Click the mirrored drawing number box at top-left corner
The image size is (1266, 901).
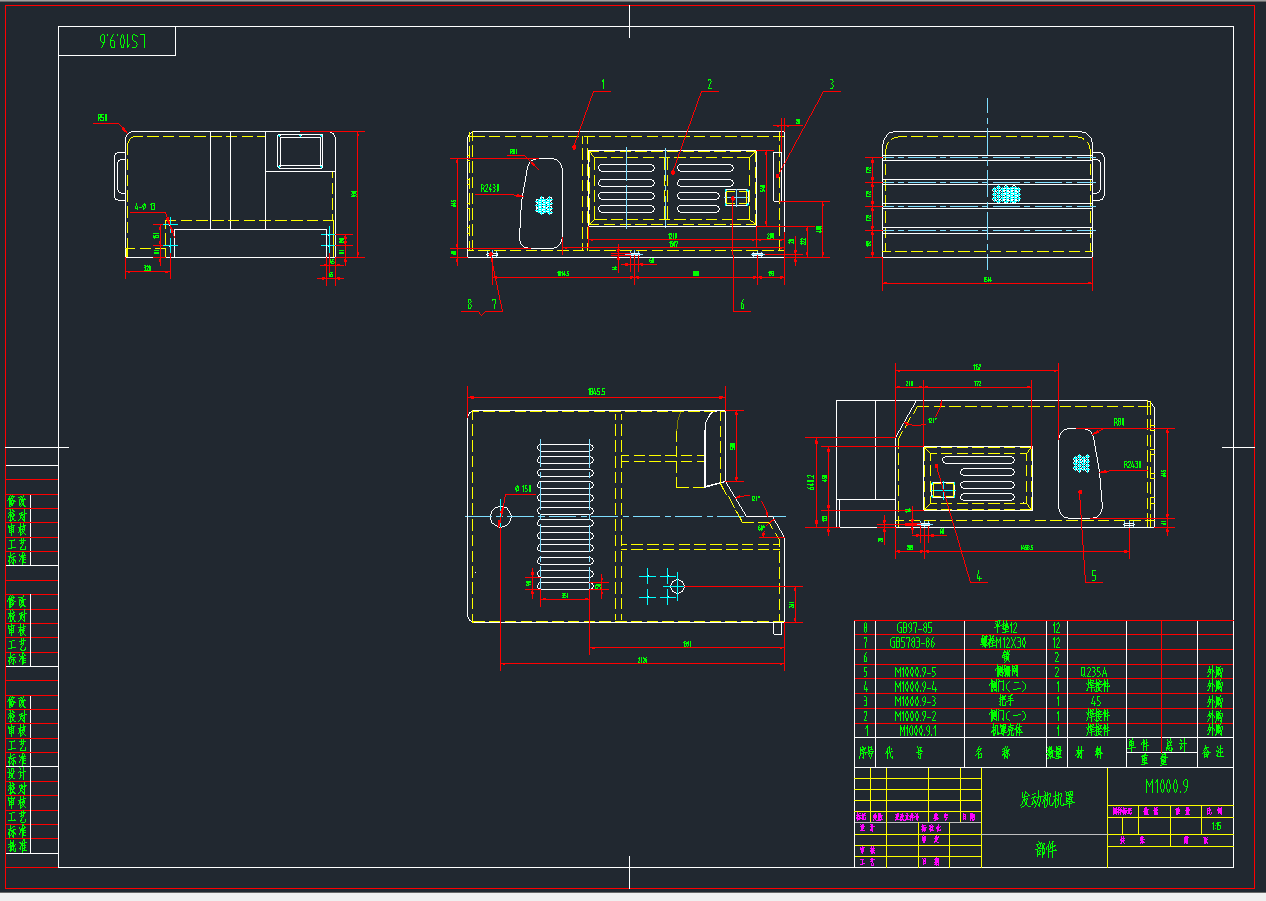click(x=117, y=41)
